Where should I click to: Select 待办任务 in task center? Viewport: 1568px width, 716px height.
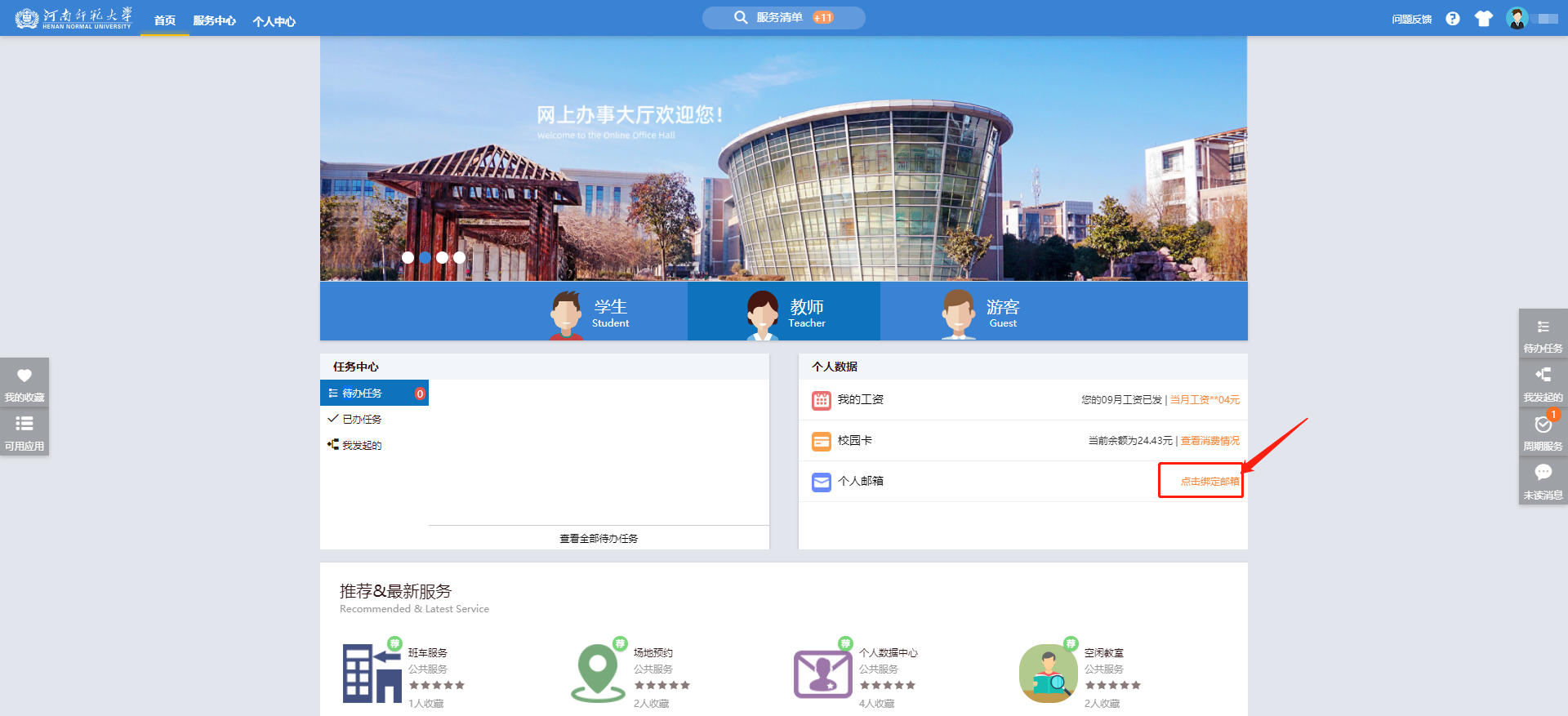(374, 393)
